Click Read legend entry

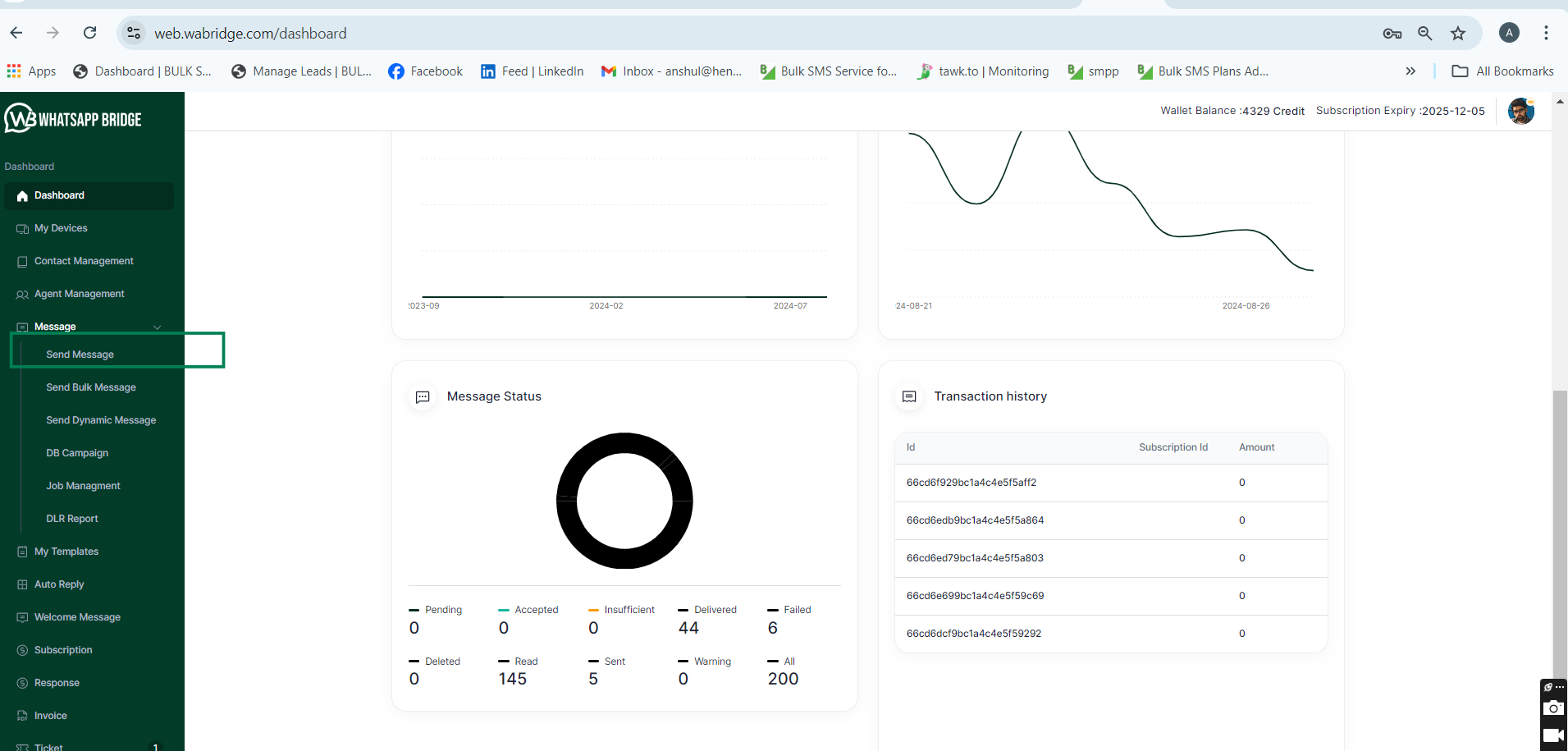(518, 662)
